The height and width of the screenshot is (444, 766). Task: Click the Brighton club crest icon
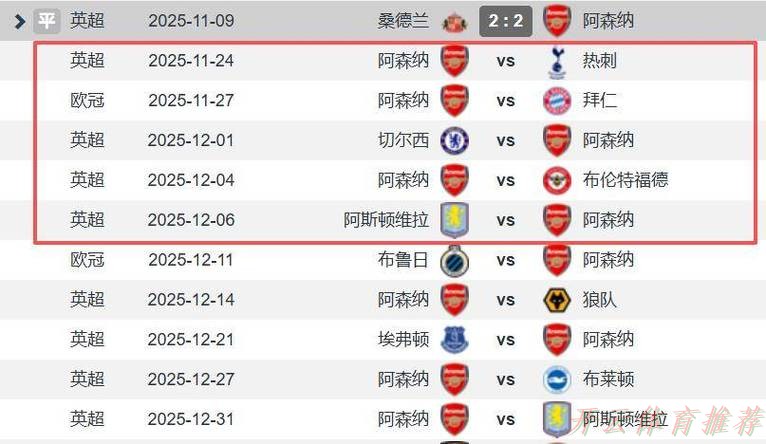click(557, 380)
